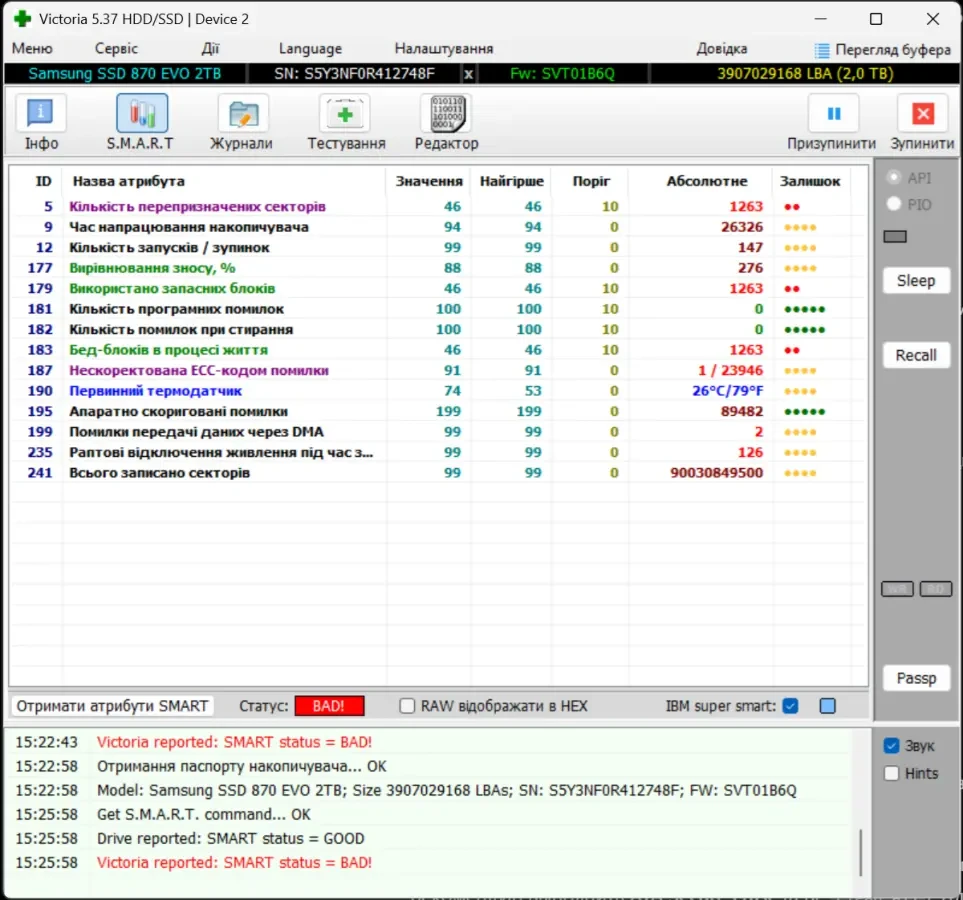Select the PIO radio button
Screen dimensions: 963x900
tap(894, 204)
